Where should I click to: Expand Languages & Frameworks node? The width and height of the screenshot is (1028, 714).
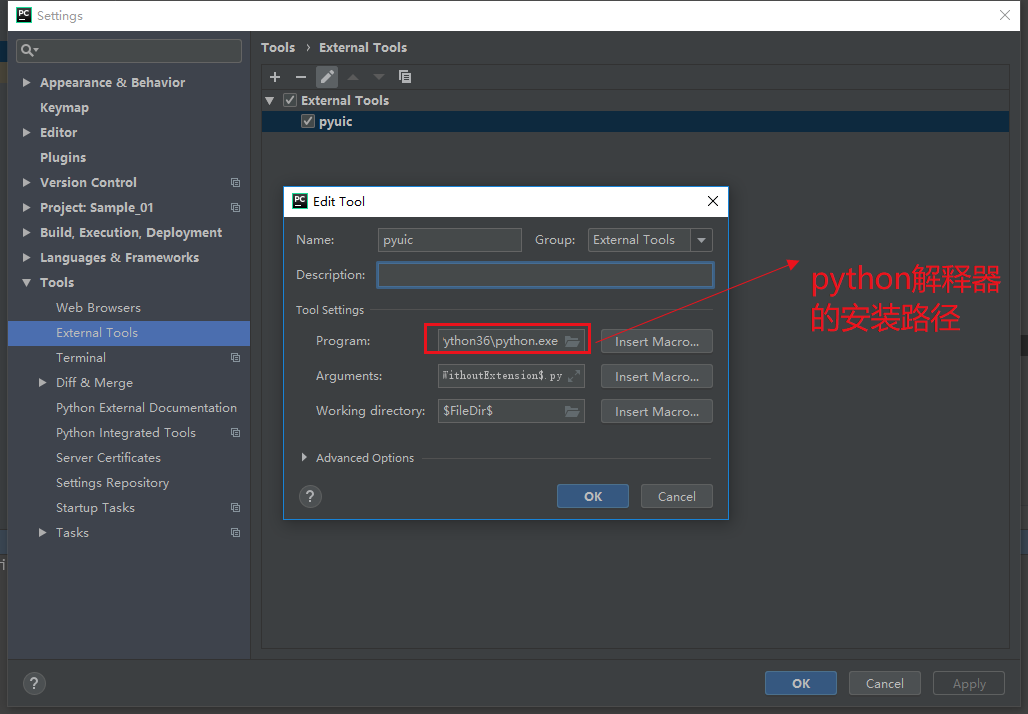click(26, 257)
